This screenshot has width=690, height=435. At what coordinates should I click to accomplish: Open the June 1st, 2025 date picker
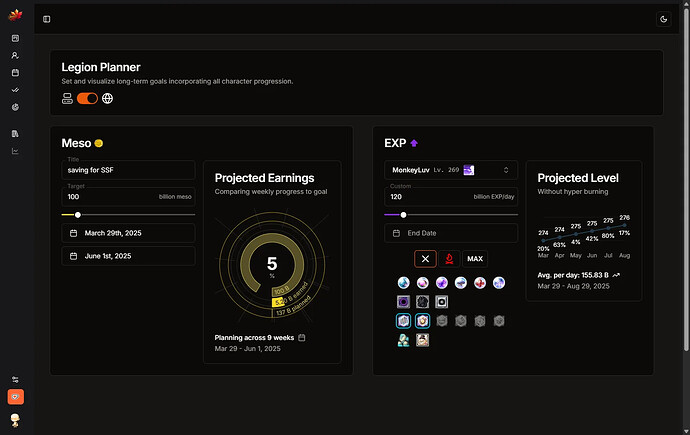(128, 256)
